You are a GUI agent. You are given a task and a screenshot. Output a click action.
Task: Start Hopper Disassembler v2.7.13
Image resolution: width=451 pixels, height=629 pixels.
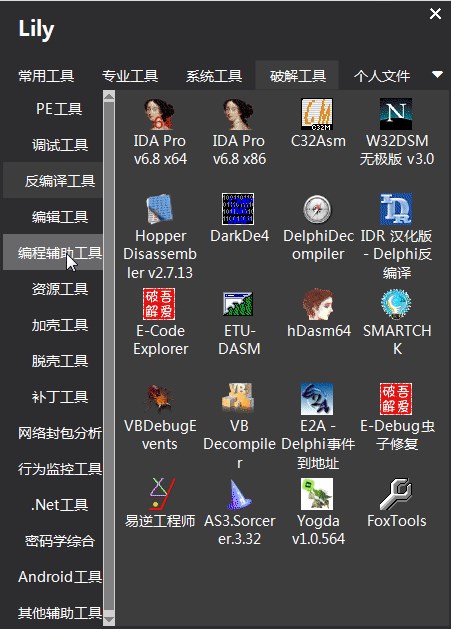(160, 237)
